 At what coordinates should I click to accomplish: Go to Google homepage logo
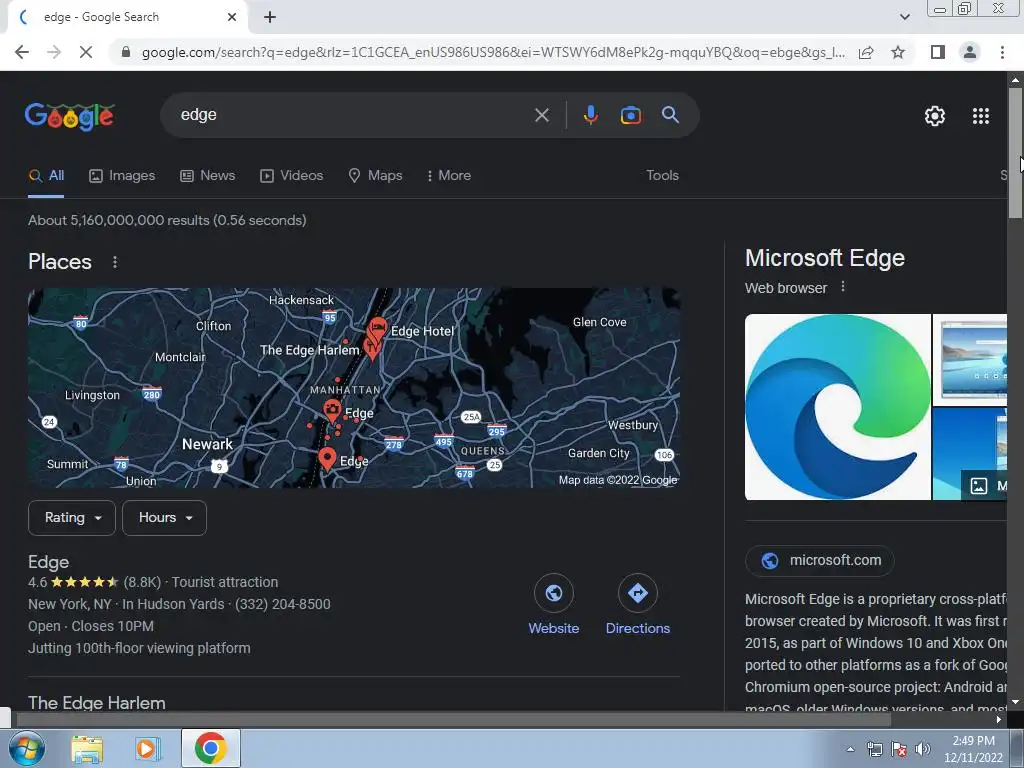(x=70, y=116)
